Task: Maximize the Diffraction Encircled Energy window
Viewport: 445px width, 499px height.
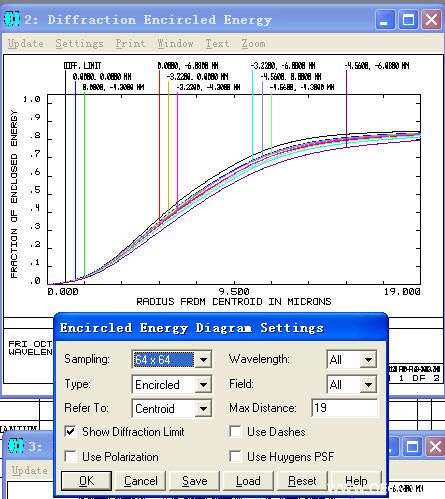Action: click(x=408, y=19)
